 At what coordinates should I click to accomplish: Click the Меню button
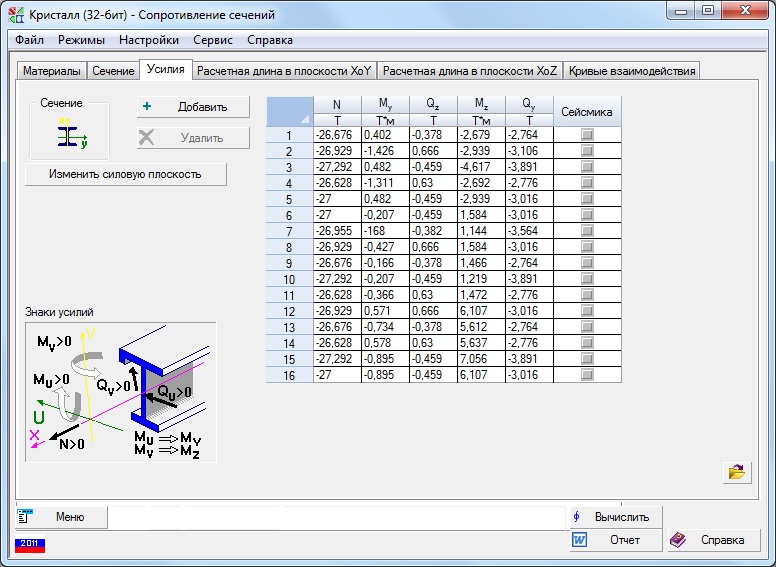[61, 517]
